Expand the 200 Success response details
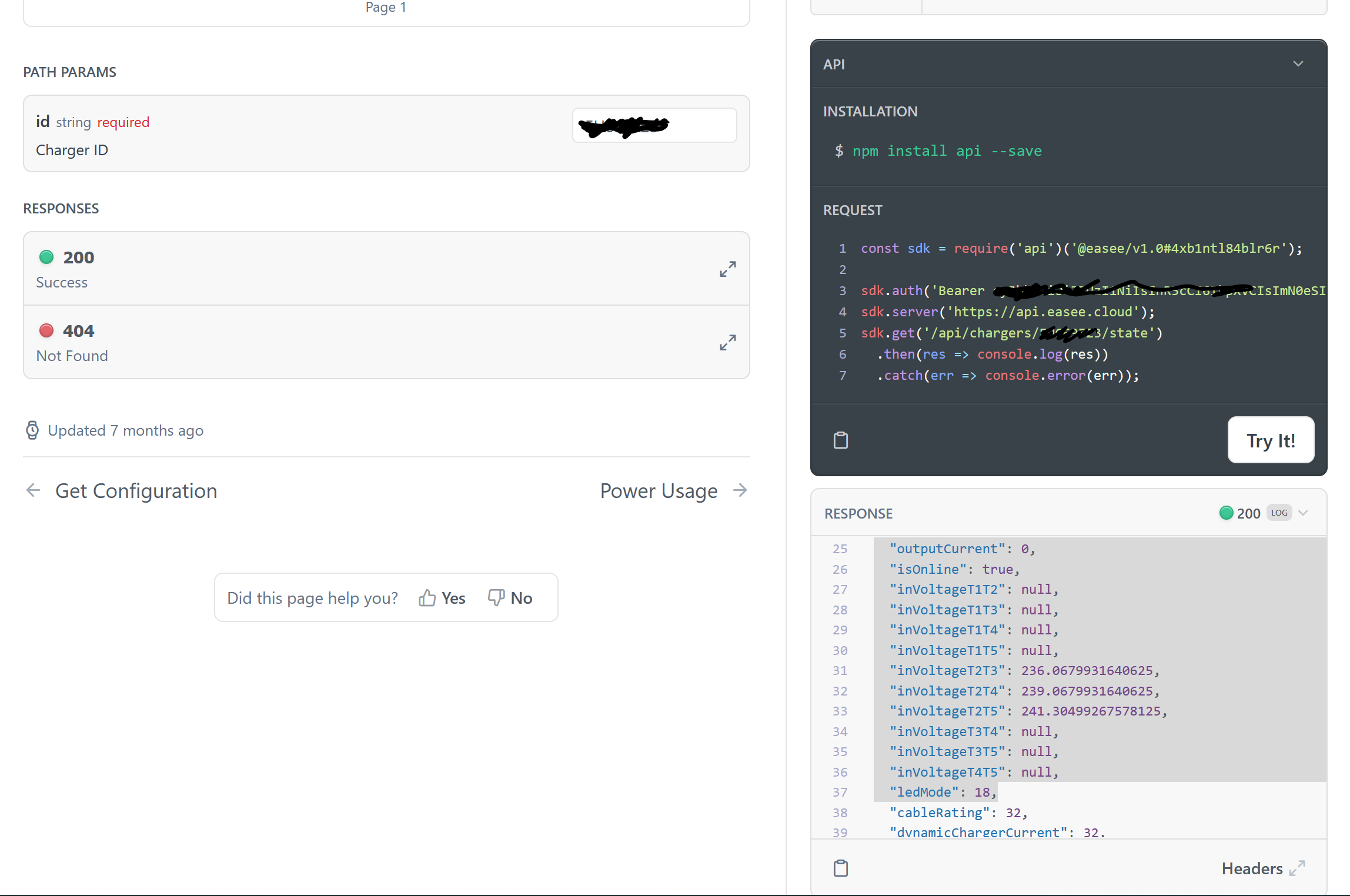This screenshot has height=896, width=1350. (x=727, y=269)
